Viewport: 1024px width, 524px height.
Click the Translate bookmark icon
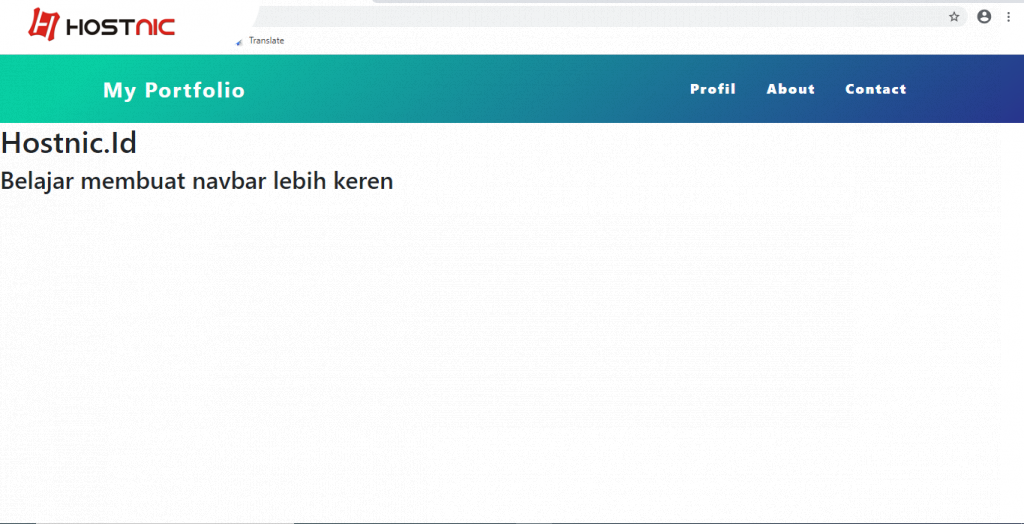[x=238, y=42]
